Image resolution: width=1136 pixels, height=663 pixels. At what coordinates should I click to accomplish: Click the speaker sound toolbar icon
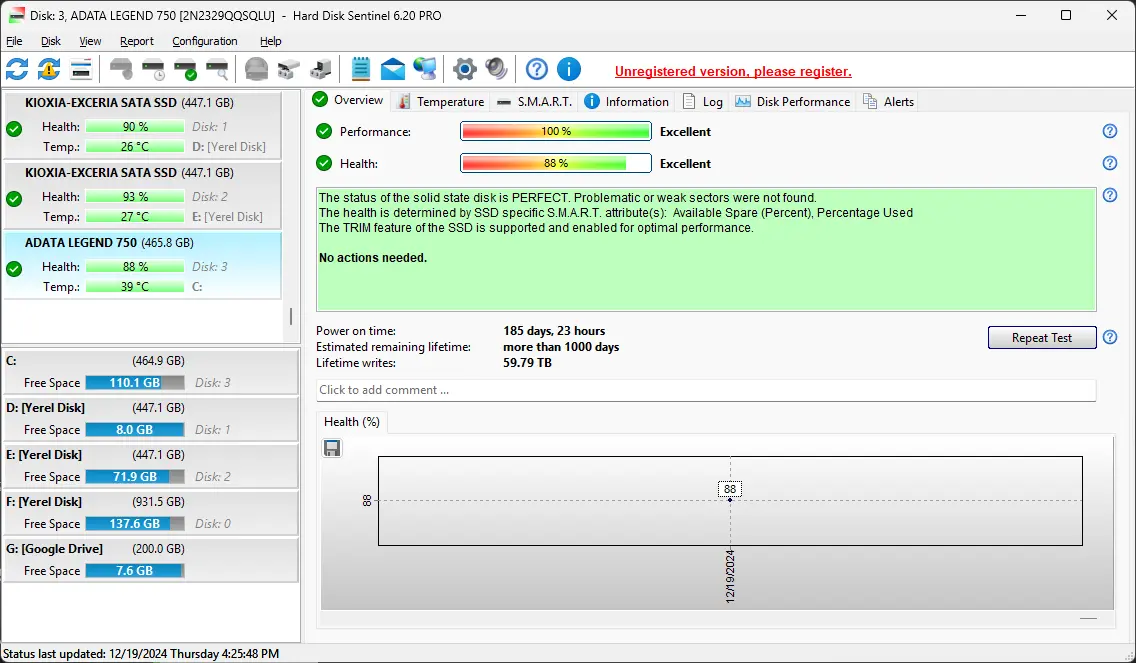click(x=496, y=70)
